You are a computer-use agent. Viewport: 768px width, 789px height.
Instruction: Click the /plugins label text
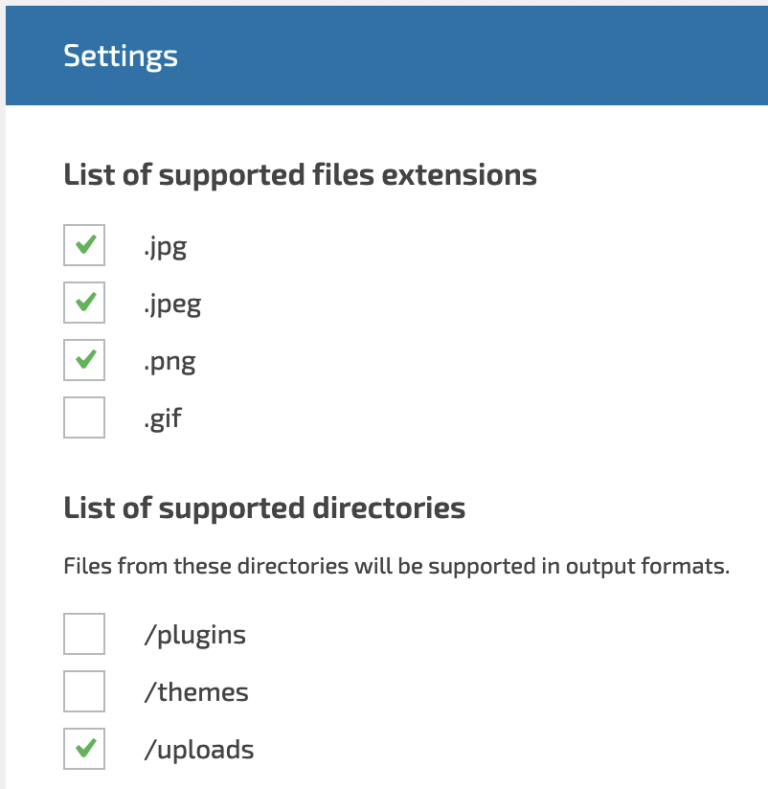195,635
